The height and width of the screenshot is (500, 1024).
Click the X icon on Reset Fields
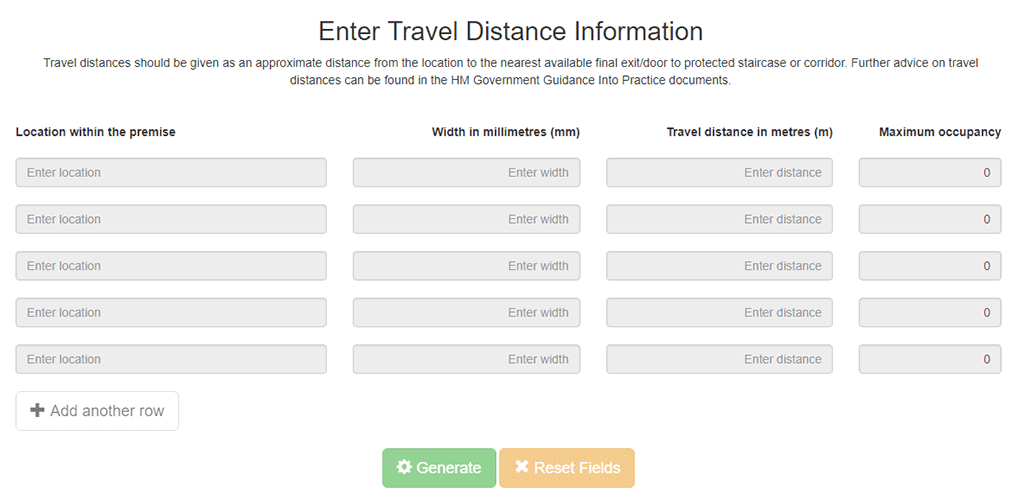point(521,467)
